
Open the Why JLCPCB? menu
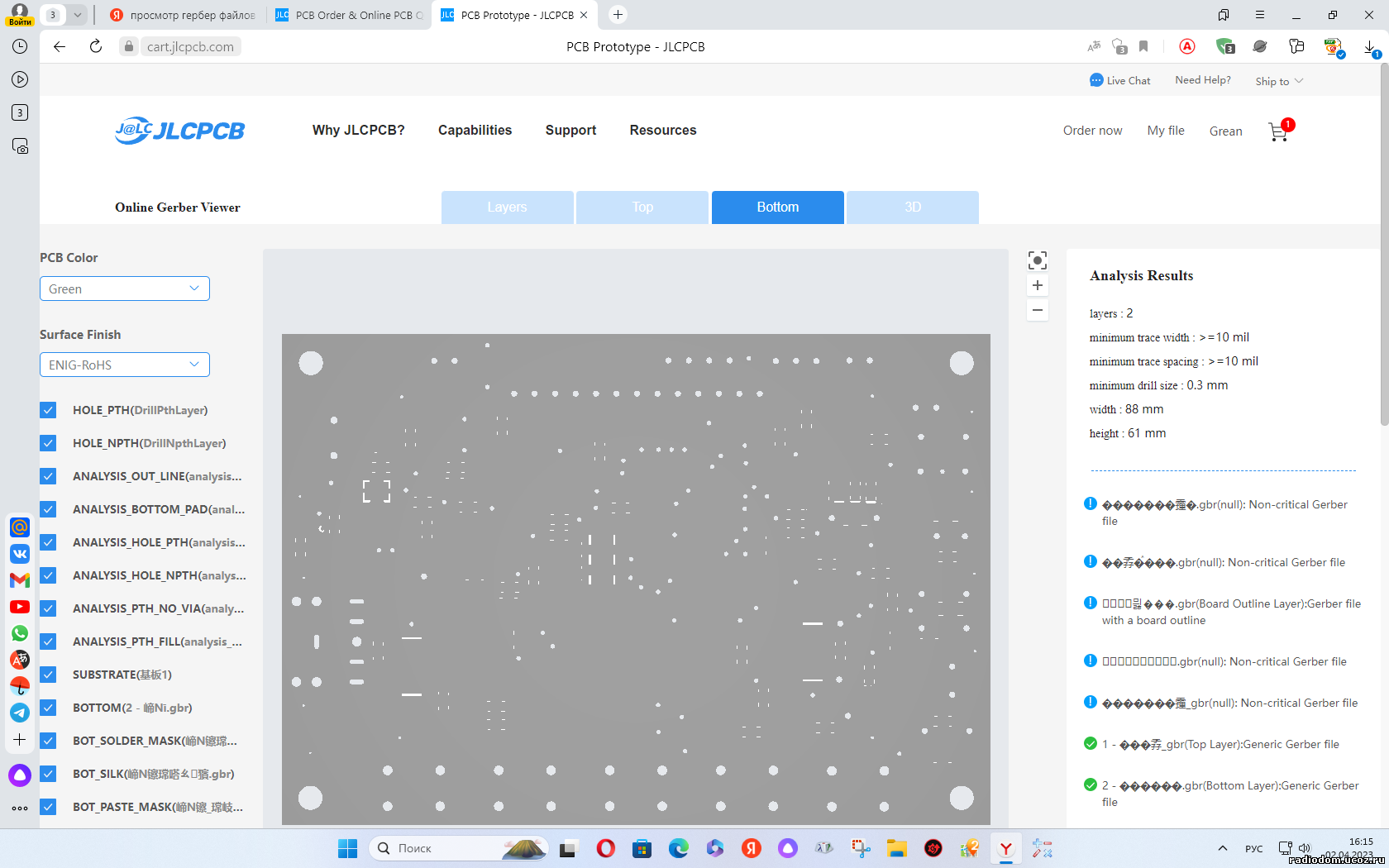[358, 130]
